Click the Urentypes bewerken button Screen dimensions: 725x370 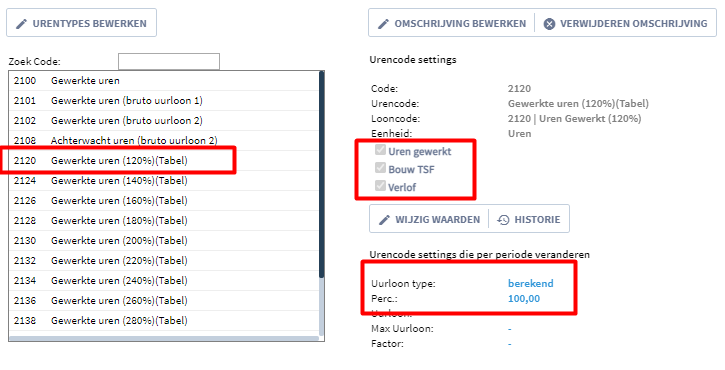coord(81,23)
